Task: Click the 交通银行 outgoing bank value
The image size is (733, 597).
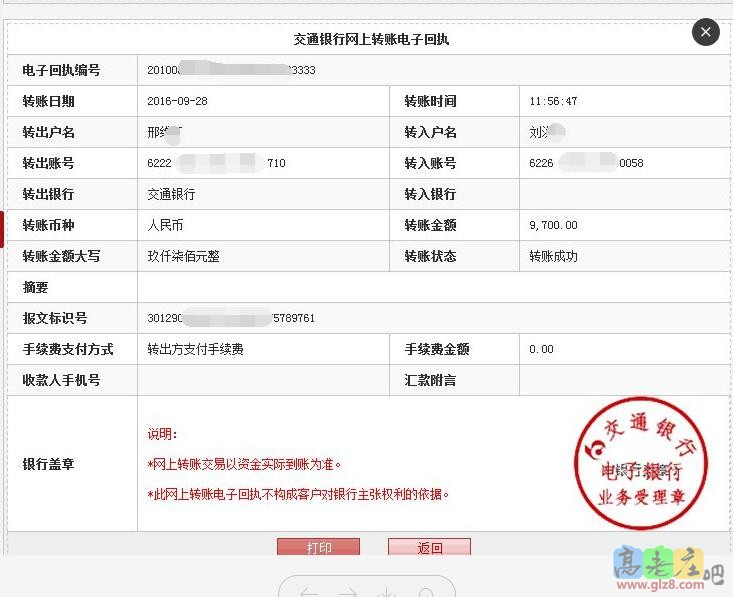Action: click(171, 194)
